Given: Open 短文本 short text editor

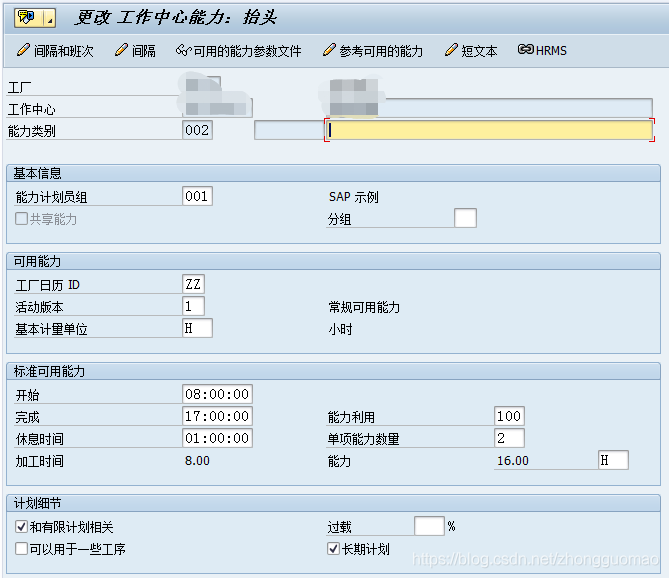Looking at the screenshot, I should [x=470, y=50].
